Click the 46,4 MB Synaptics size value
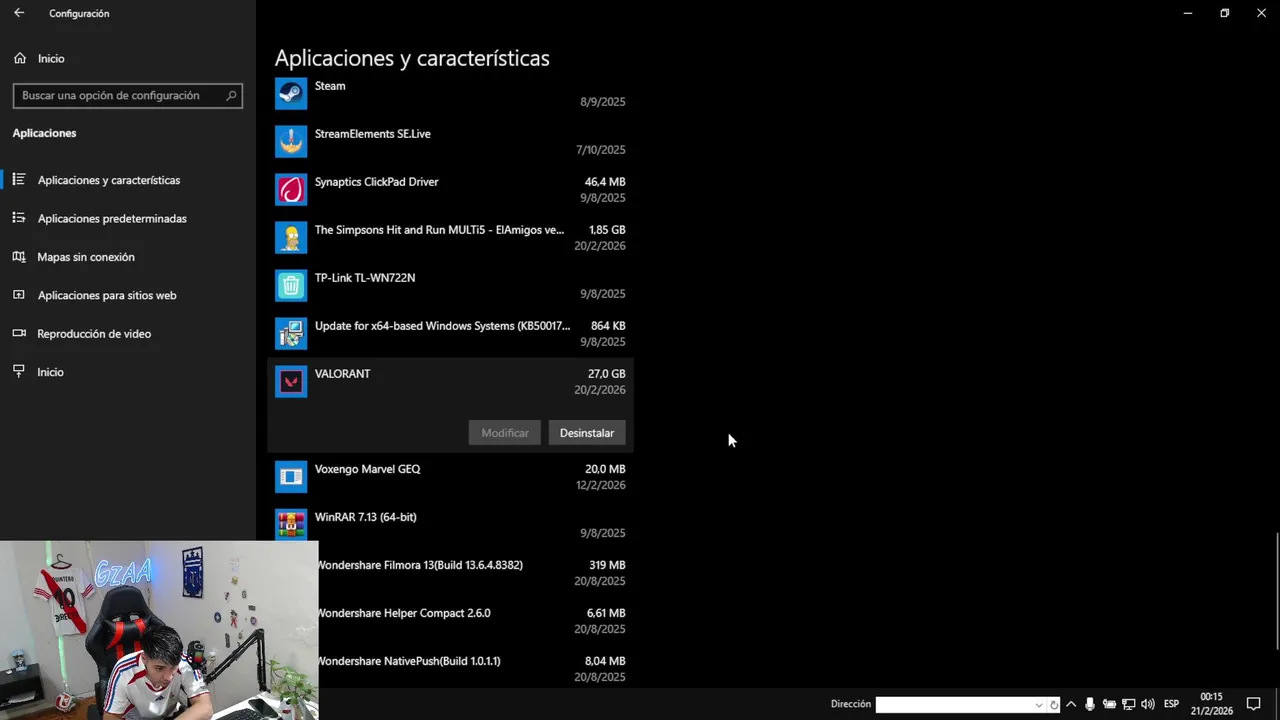Screen dimensions: 1280x720 pyautogui.click(x=605, y=182)
